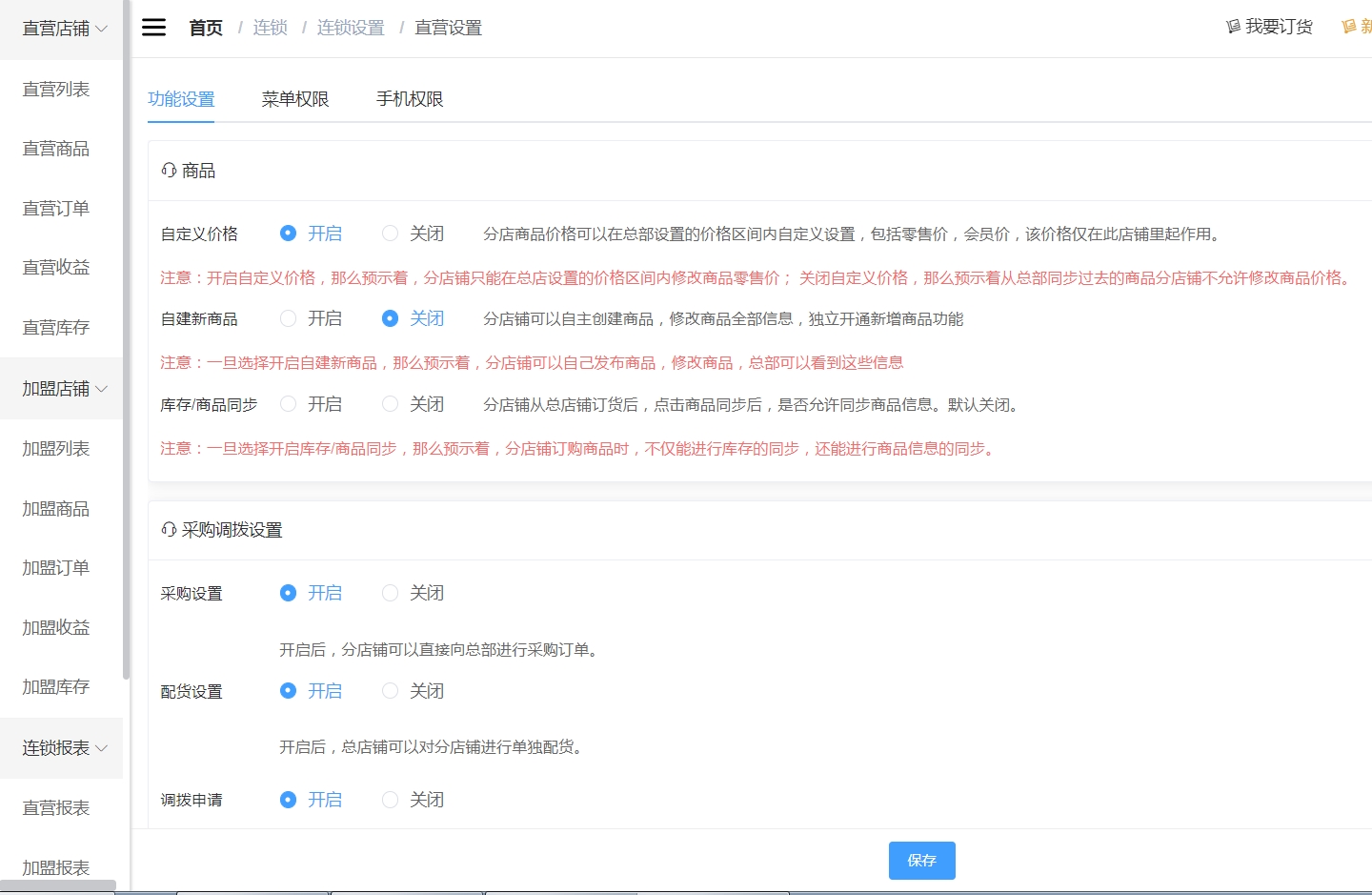Select 关闭 for 采购设置
Image resolution: width=1372 pixels, height=895 pixels.
tap(414, 593)
